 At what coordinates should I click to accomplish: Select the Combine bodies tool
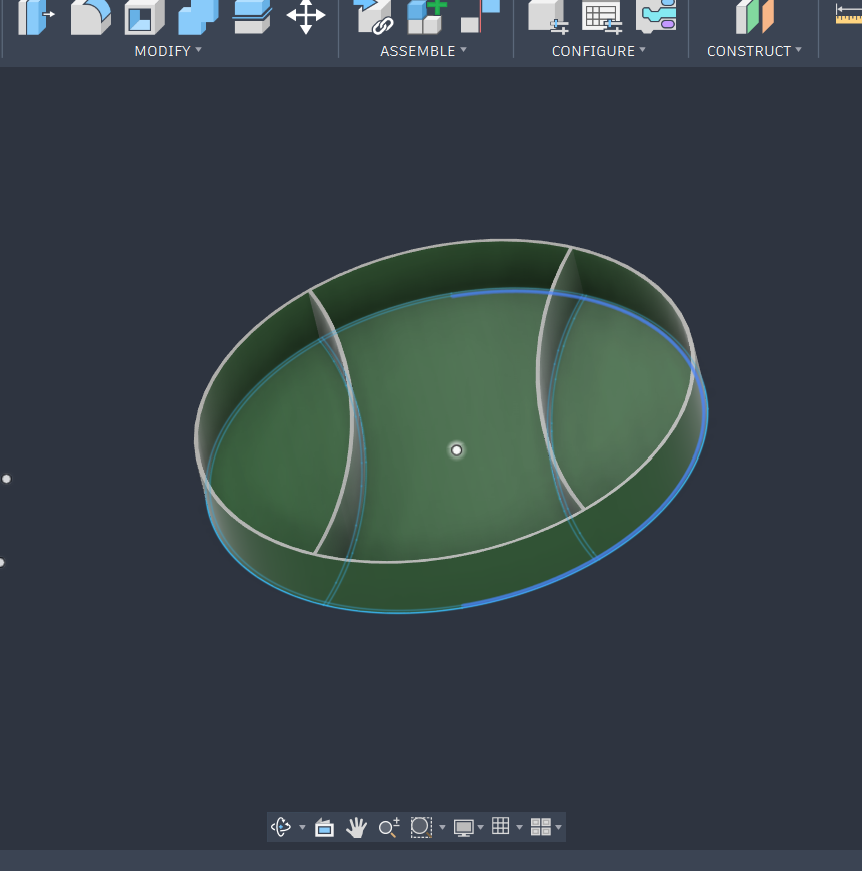198,17
